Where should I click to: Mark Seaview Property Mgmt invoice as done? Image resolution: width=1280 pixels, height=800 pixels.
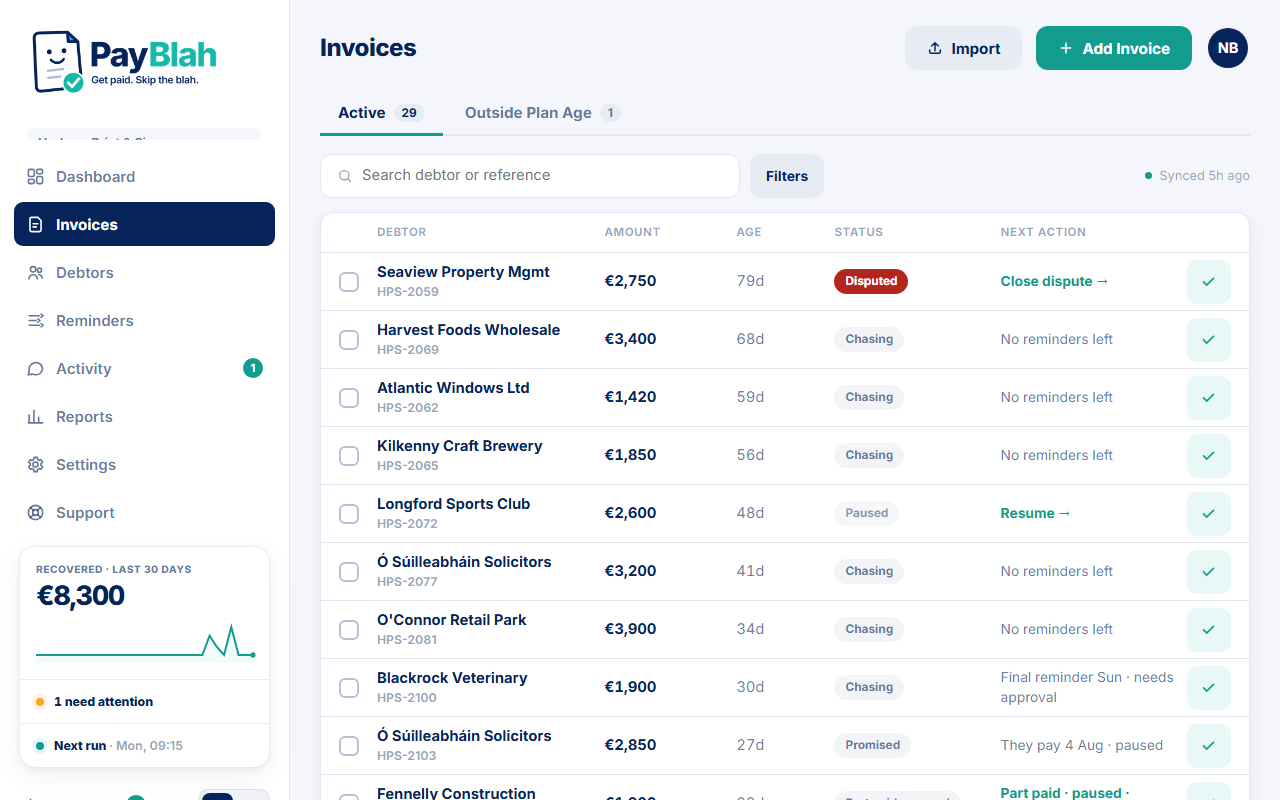(x=1209, y=282)
